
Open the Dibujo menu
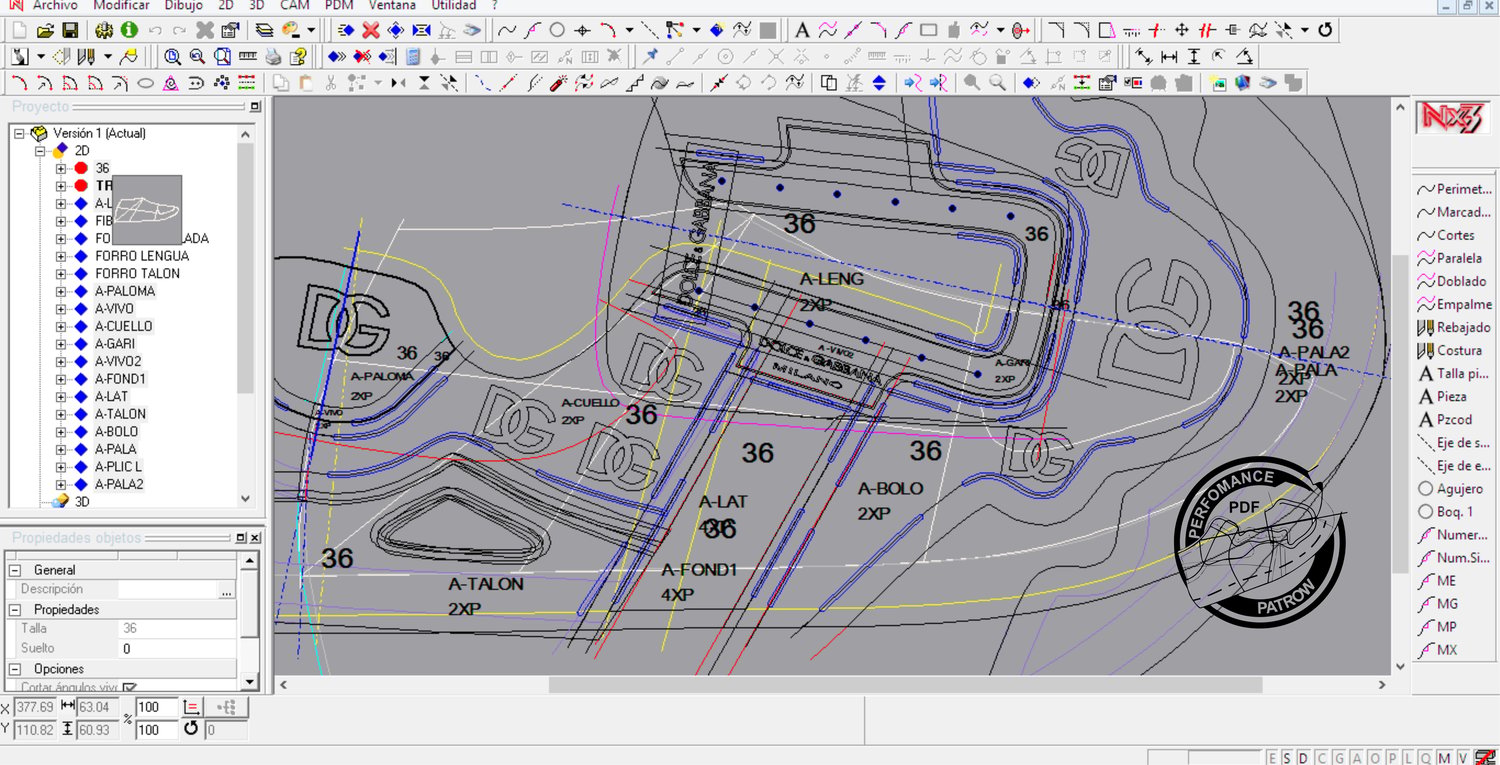point(183,5)
